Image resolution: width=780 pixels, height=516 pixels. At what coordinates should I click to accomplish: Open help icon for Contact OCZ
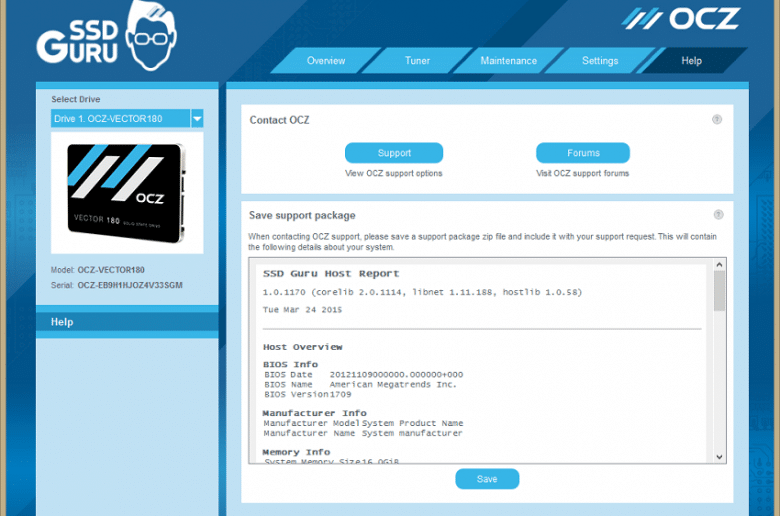tap(717, 119)
